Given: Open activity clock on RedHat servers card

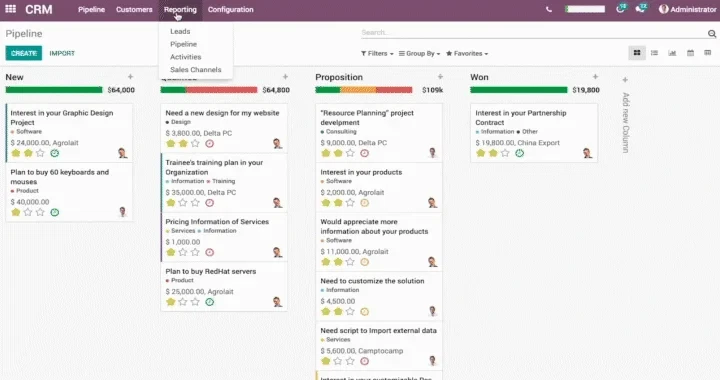Looking at the screenshot, I should click(209, 302).
